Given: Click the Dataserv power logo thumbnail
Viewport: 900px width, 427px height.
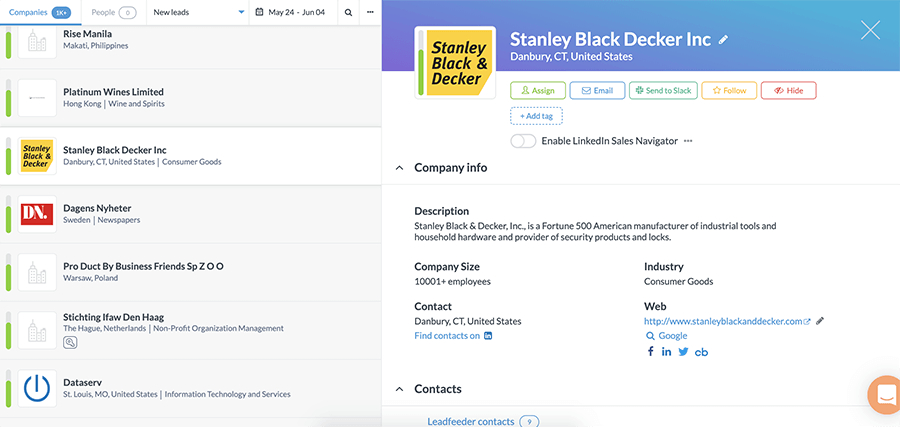Looking at the screenshot, I should pyautogui.click(x=37, y=389).
